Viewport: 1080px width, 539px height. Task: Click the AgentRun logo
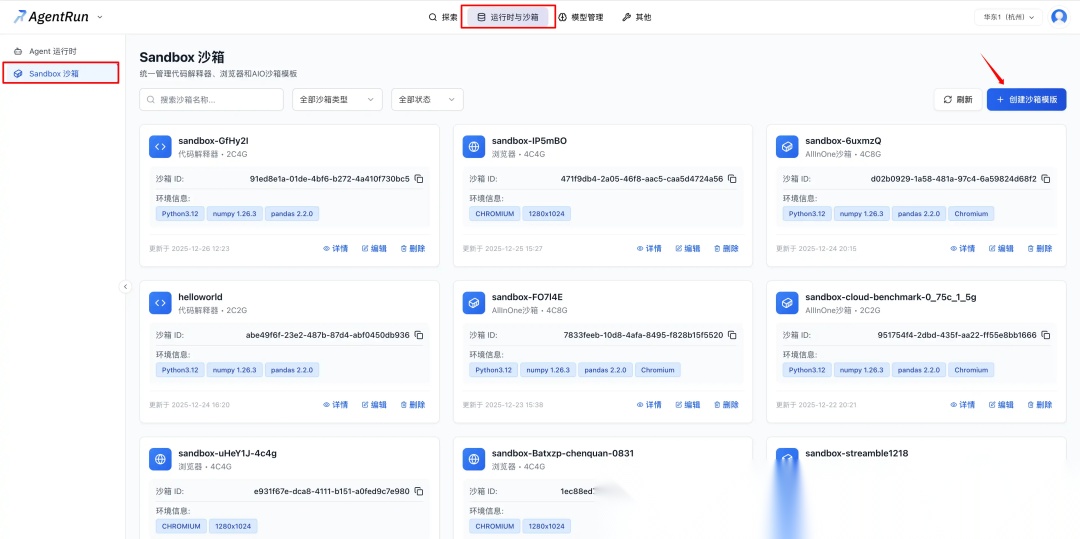tap(52, 17)
